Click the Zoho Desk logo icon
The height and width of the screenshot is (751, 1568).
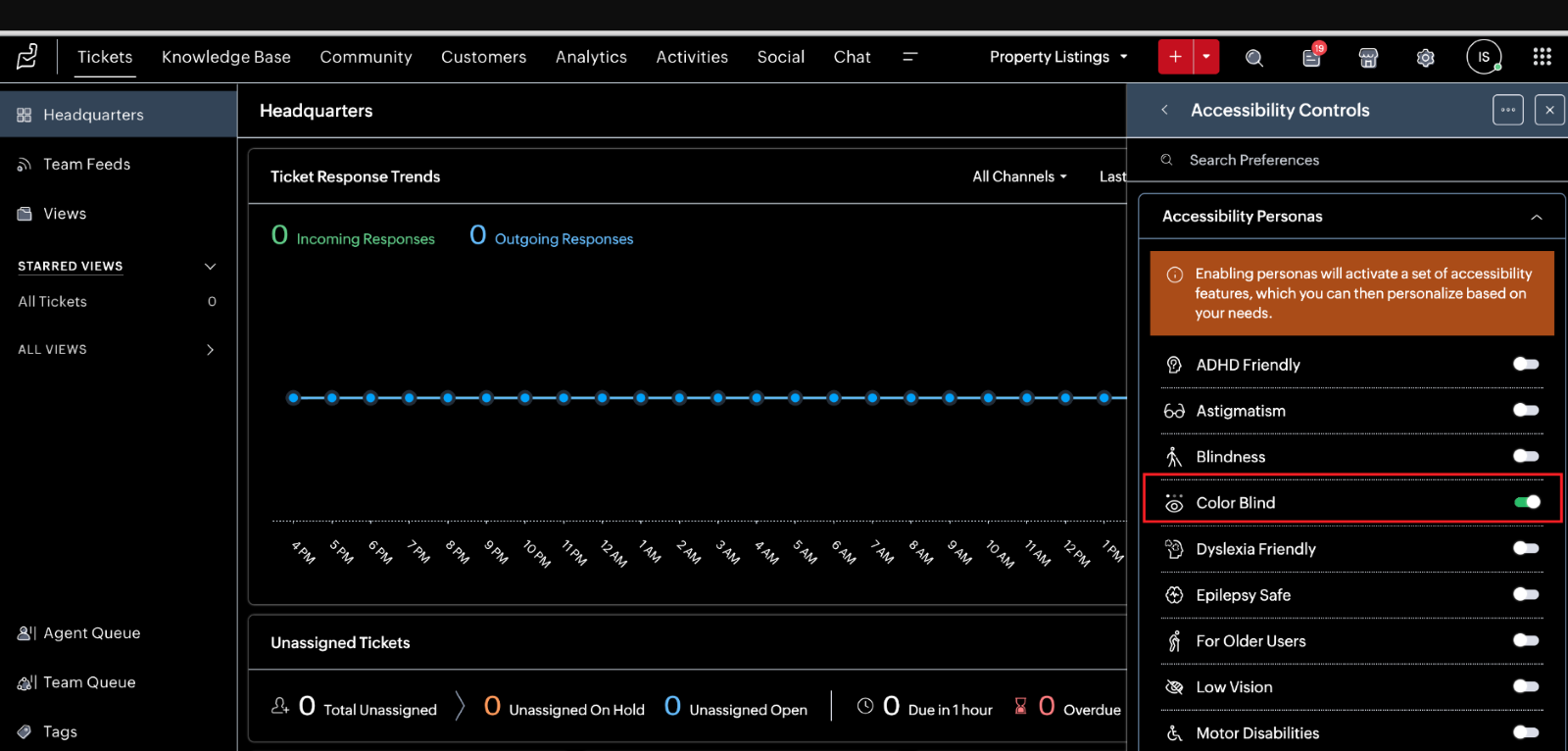pos(27,57)
